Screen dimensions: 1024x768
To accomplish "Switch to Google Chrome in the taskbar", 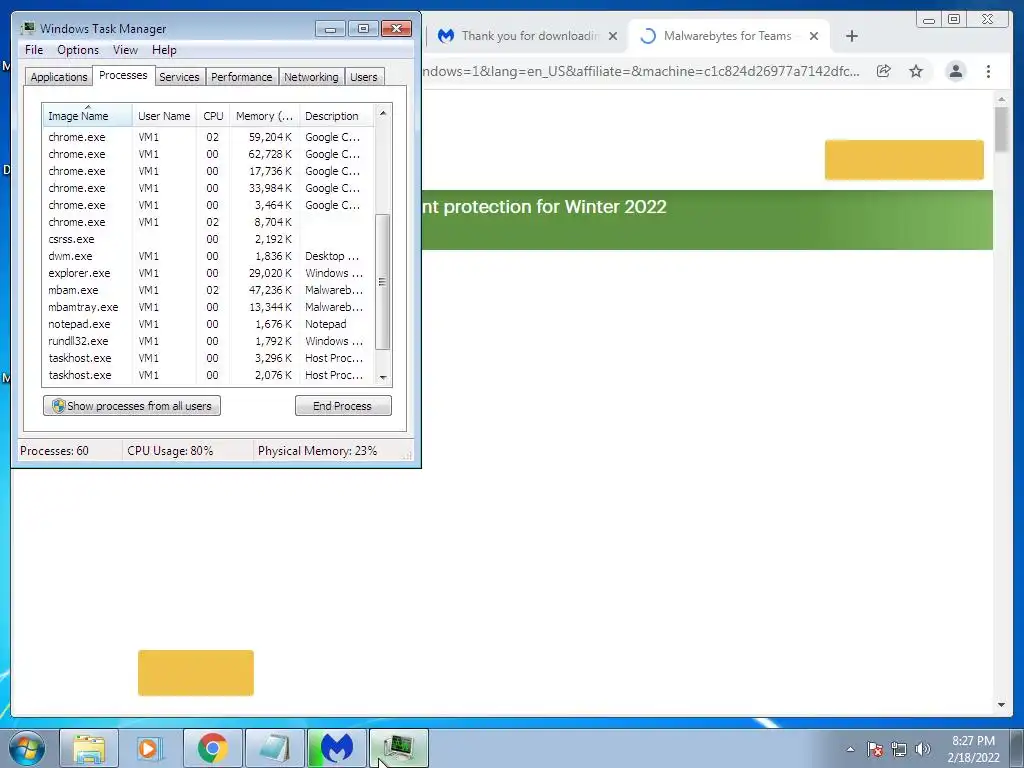I will pos(212,748).
